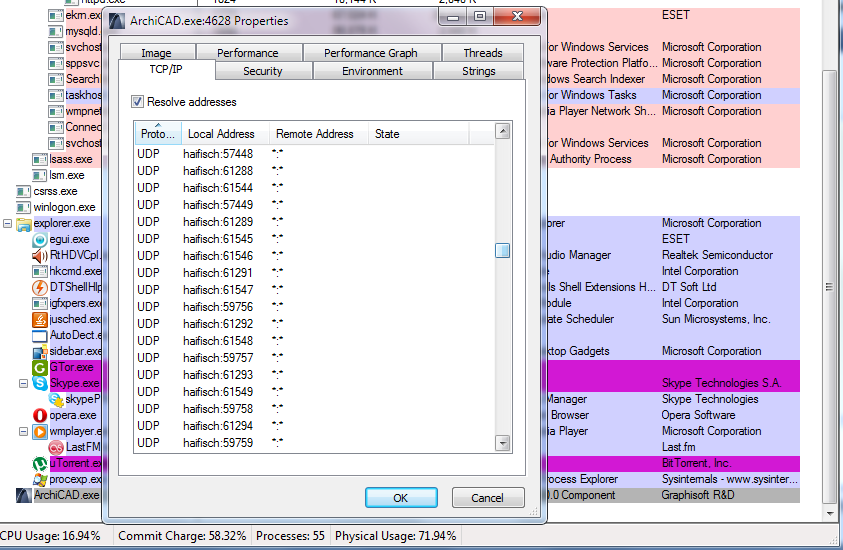Sort by the State column header
Viewport: 843px width, 550px height.
(418, 134)
